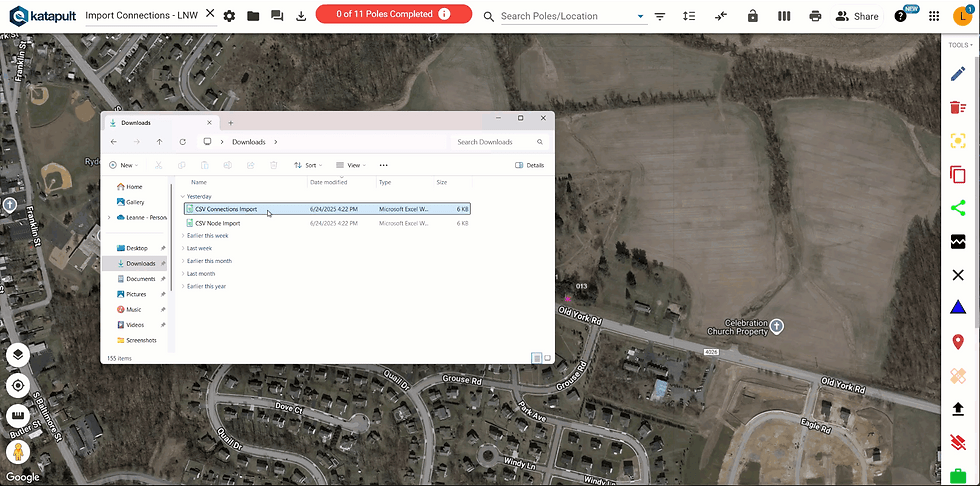980x486 pixels.
Task: Open the filter icon next to search
Action: coord(660,16)
